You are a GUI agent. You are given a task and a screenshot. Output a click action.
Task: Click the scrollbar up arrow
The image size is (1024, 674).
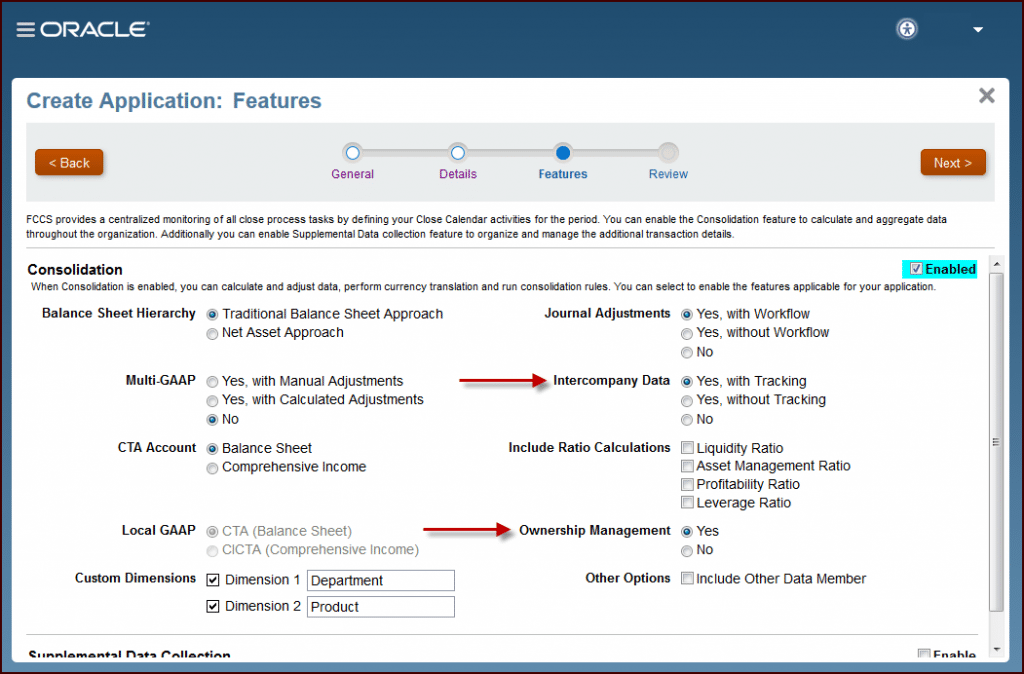pyautogui.click(x=996, y=265)
